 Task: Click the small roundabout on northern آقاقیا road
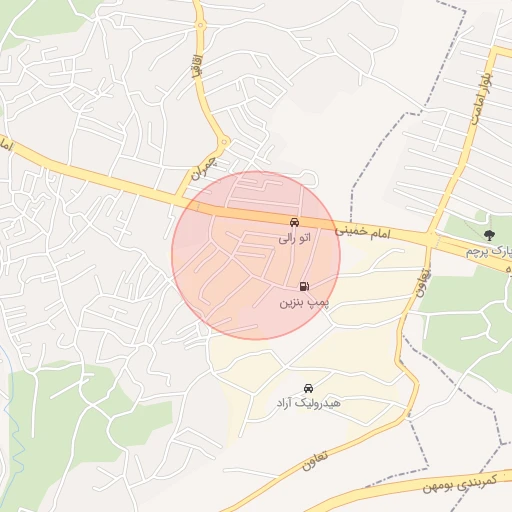pos(200,25)
